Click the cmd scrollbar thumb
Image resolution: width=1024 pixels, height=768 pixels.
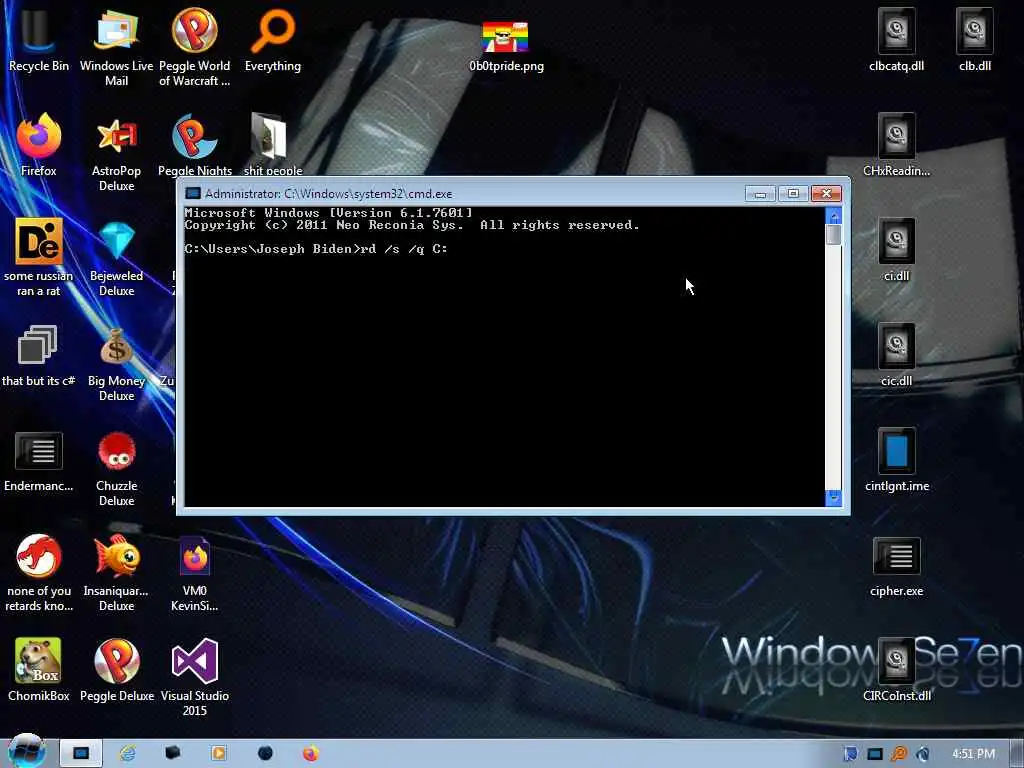(833, 234)
